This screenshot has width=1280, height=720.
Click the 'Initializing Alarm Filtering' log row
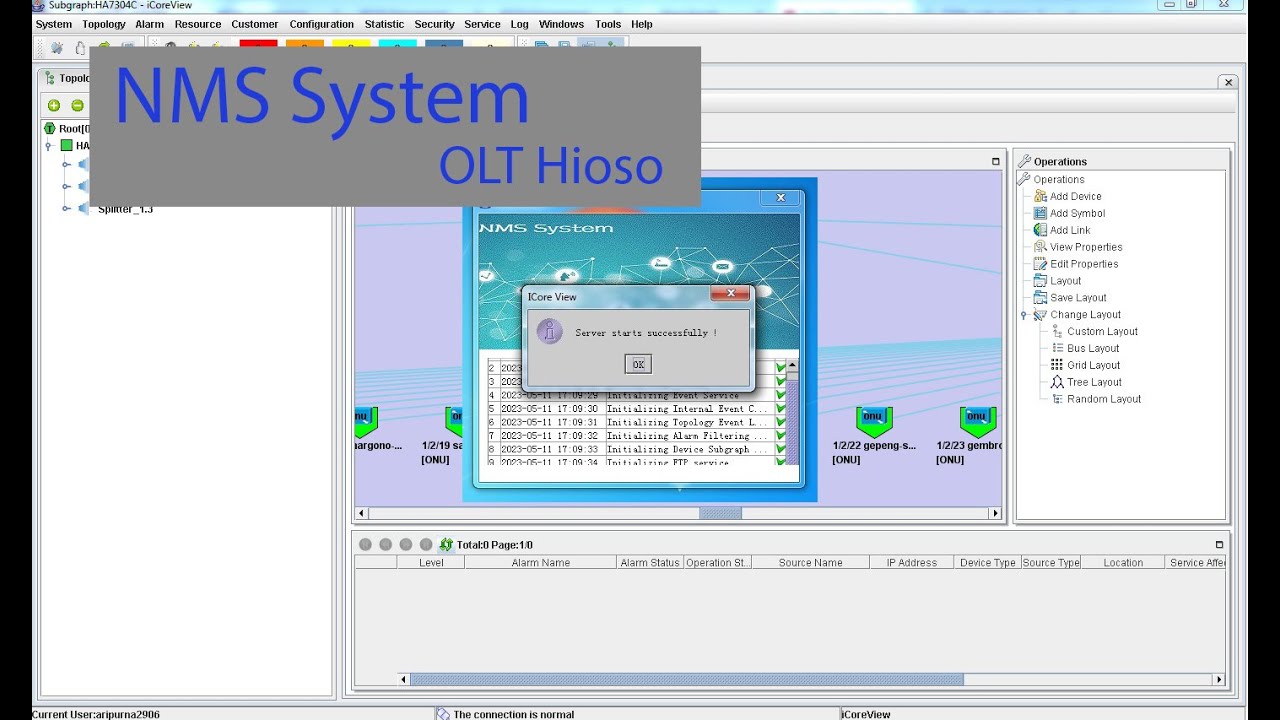pos(637,436)
